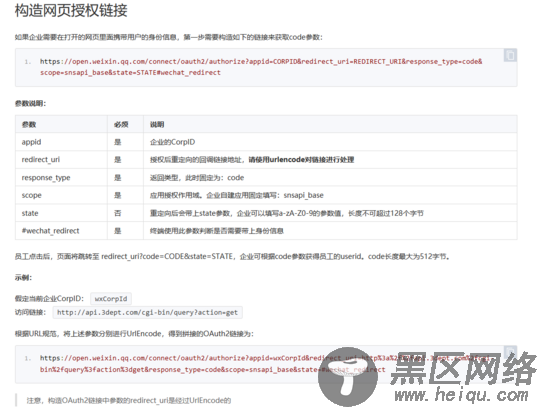This screenshot has width=550, height=412.
Task: Click the '参数说明:' label
Action: (30, 103)
